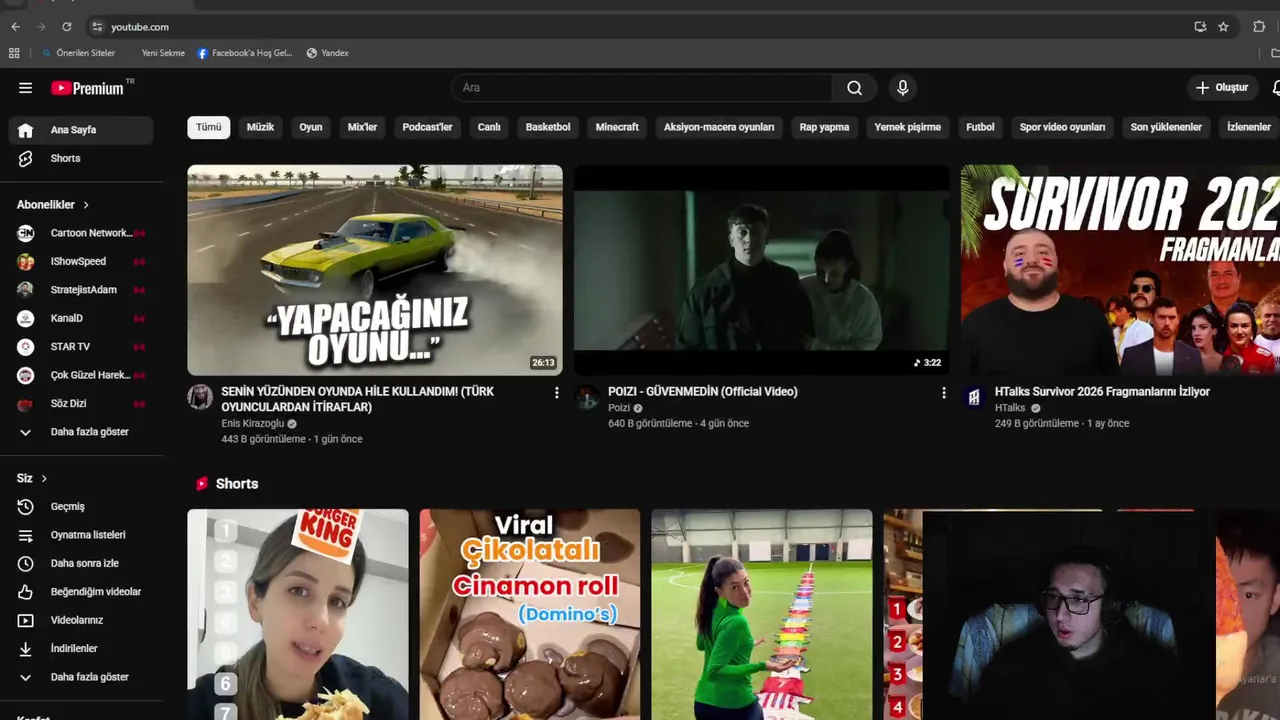Expand the Siz section header
Viewport: 1280px width, 720px height.
[32, 479]
